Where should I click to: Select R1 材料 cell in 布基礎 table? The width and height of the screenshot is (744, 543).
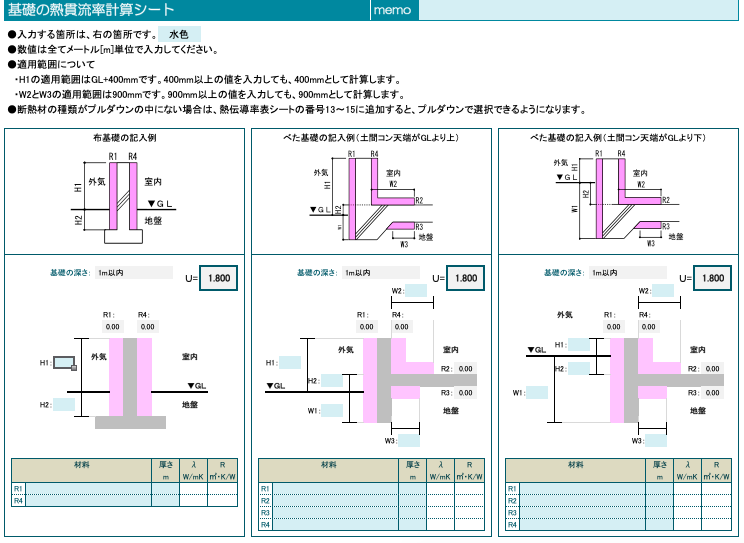click(x=88, y=488)
